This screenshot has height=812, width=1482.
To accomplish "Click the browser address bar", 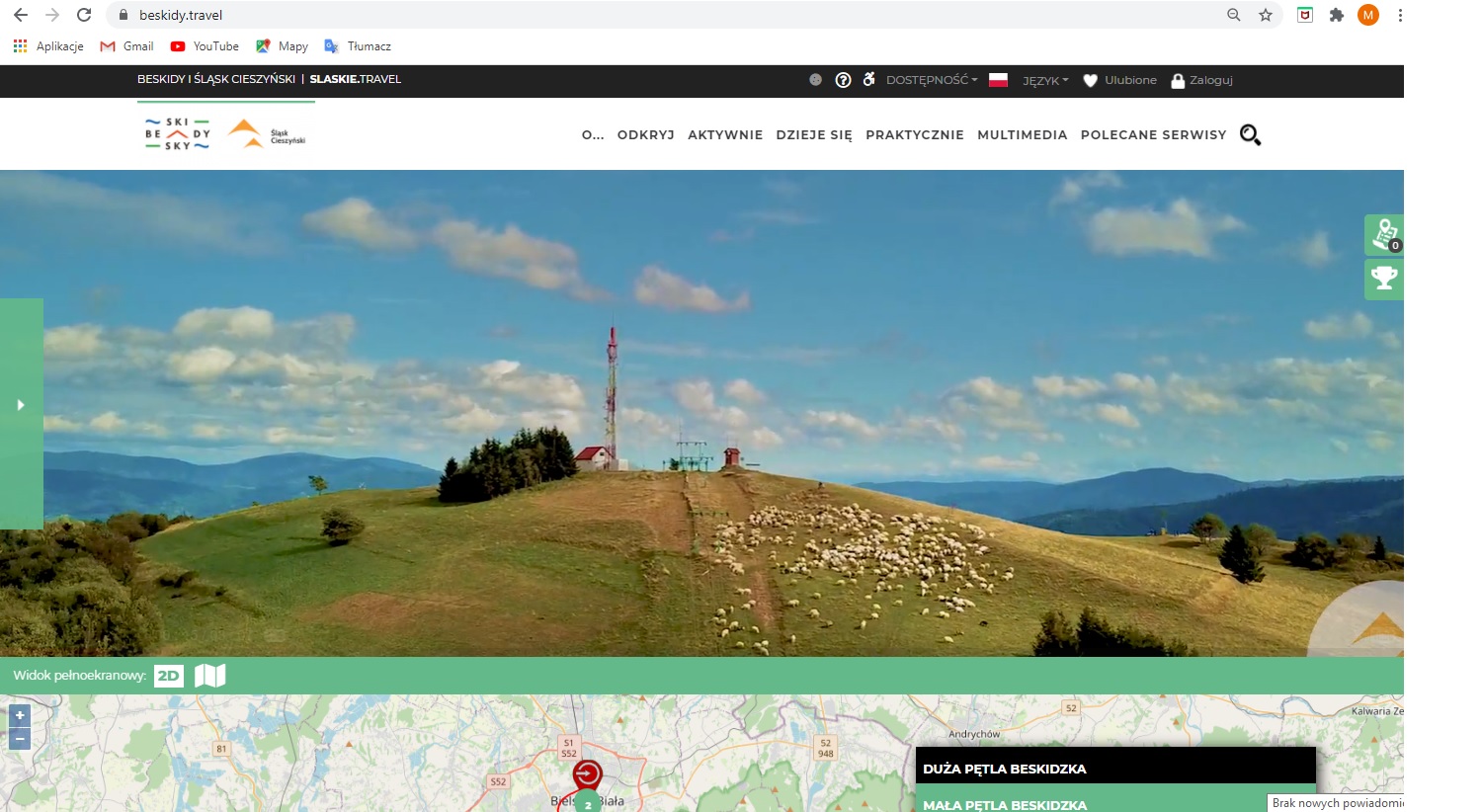I will pos(672,15).
